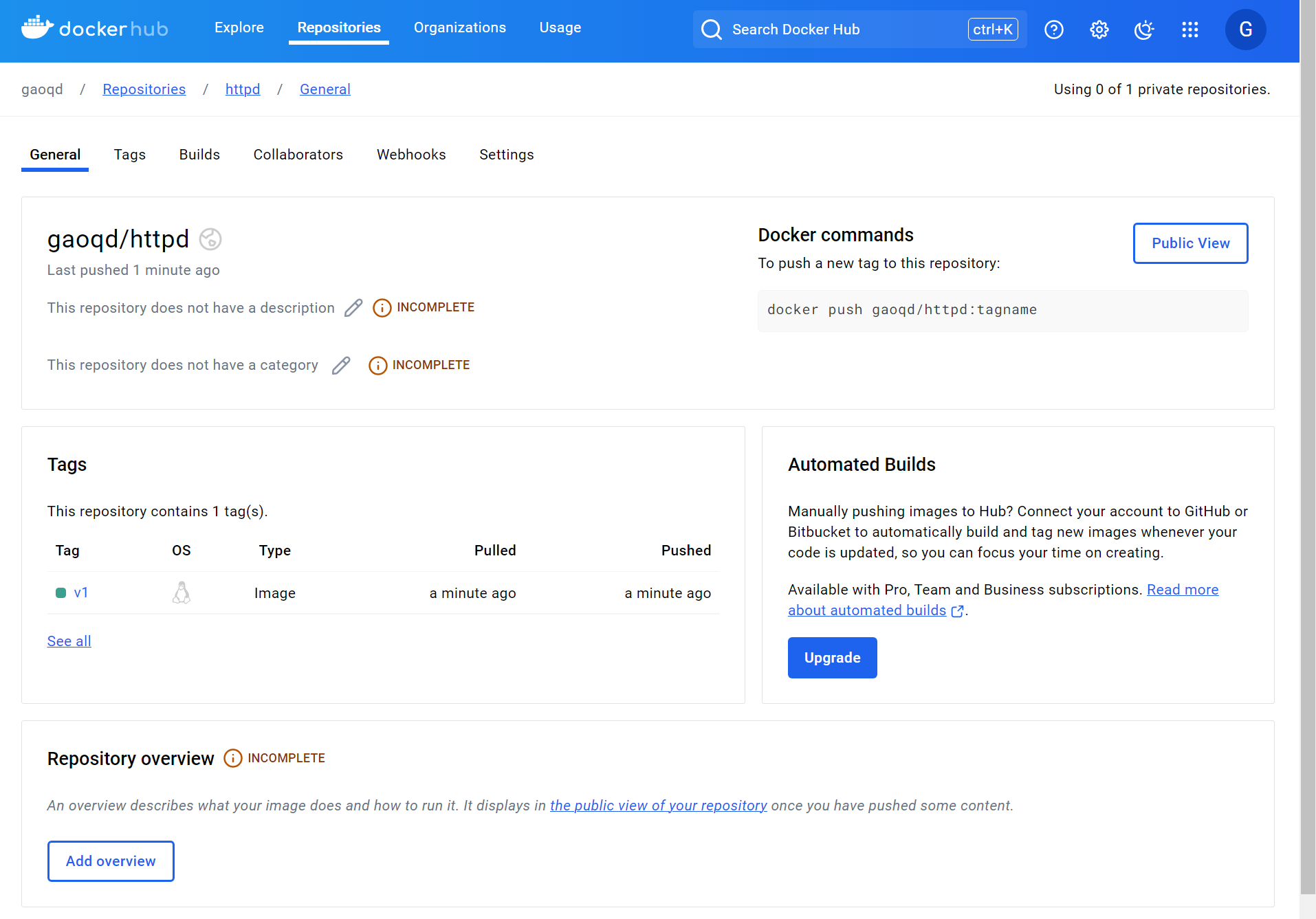Edit repository category with pencil icon

[x=341, y=366]
